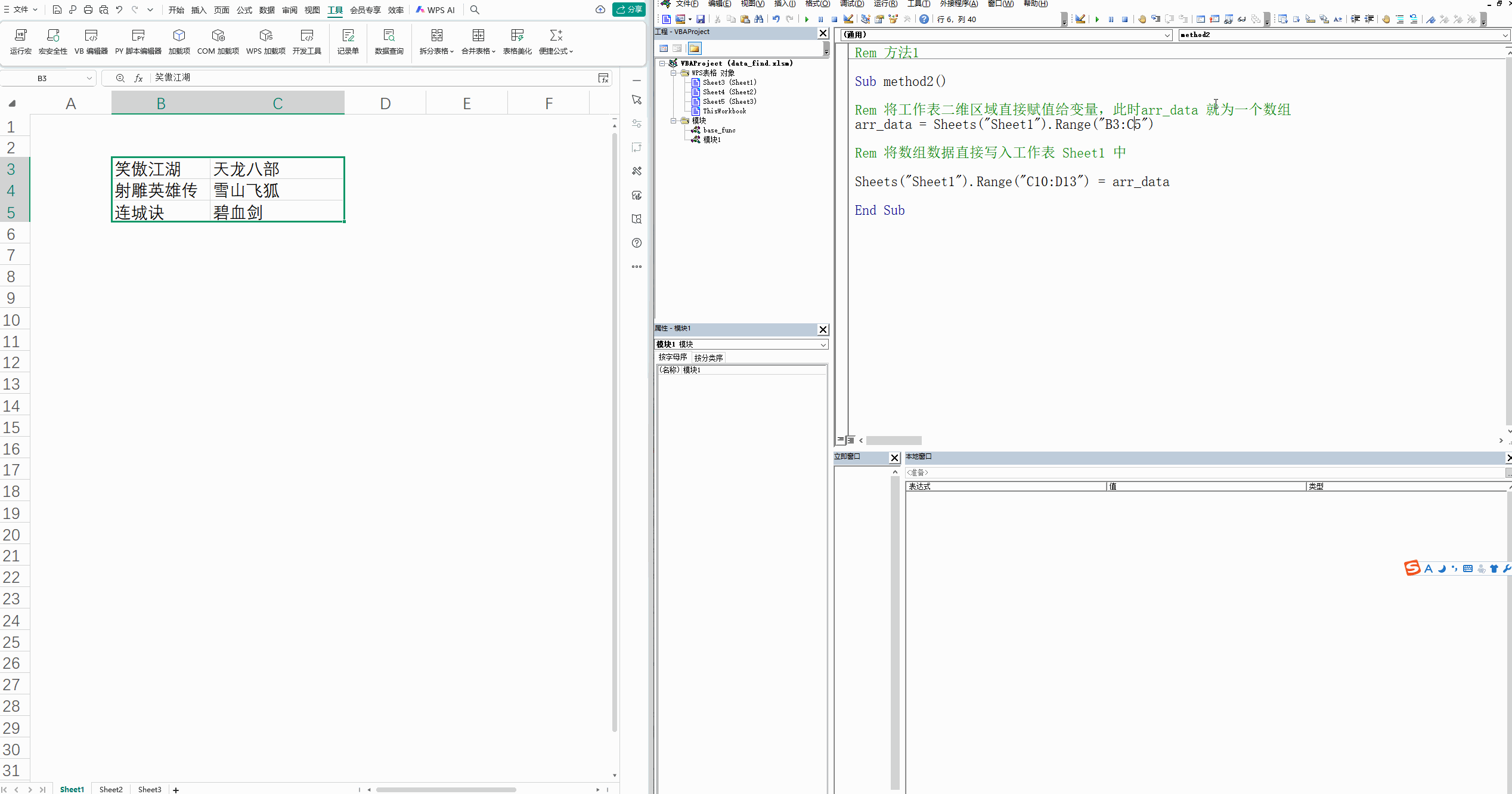Toggle folders view in project panel
The height and width of the screenshot is (794, 1512).
pyautogui.click(x=695, y=48)
